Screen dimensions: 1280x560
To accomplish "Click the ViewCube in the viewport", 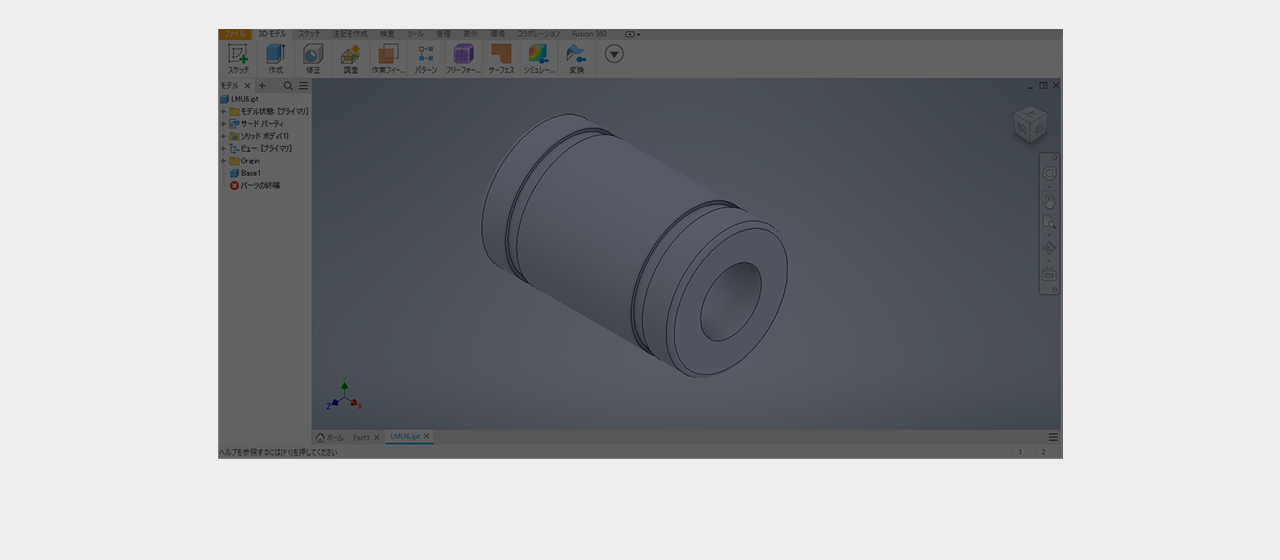I will [1029, 125].
